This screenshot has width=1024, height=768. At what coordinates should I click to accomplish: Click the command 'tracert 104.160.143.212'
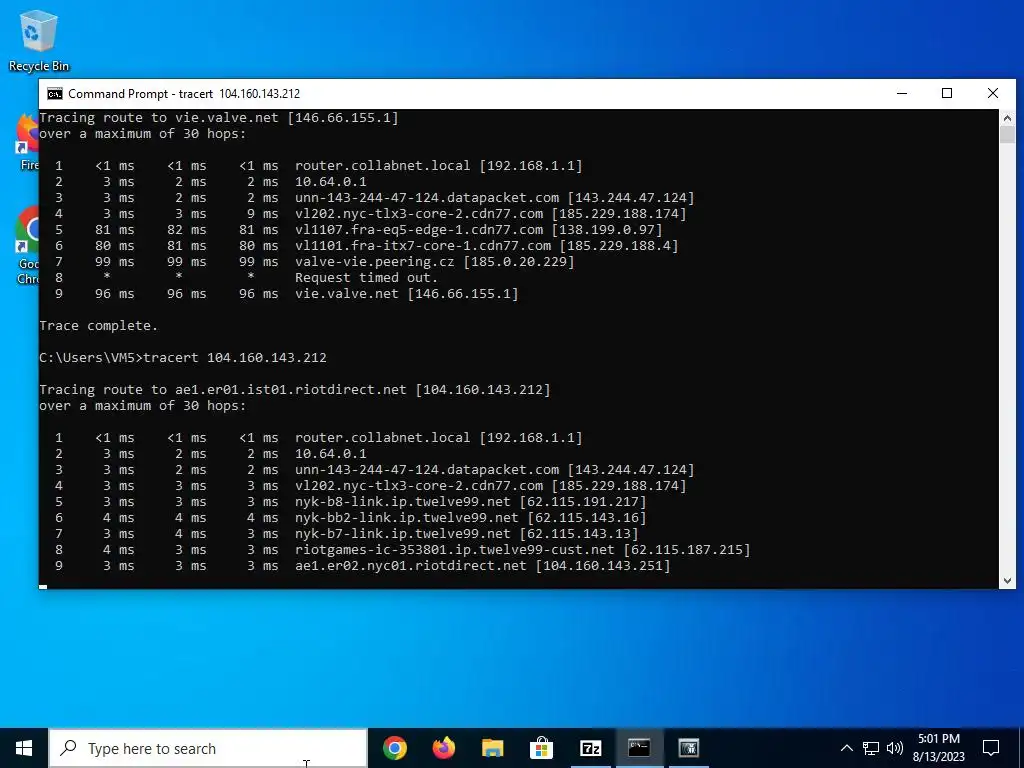point(235,357)
